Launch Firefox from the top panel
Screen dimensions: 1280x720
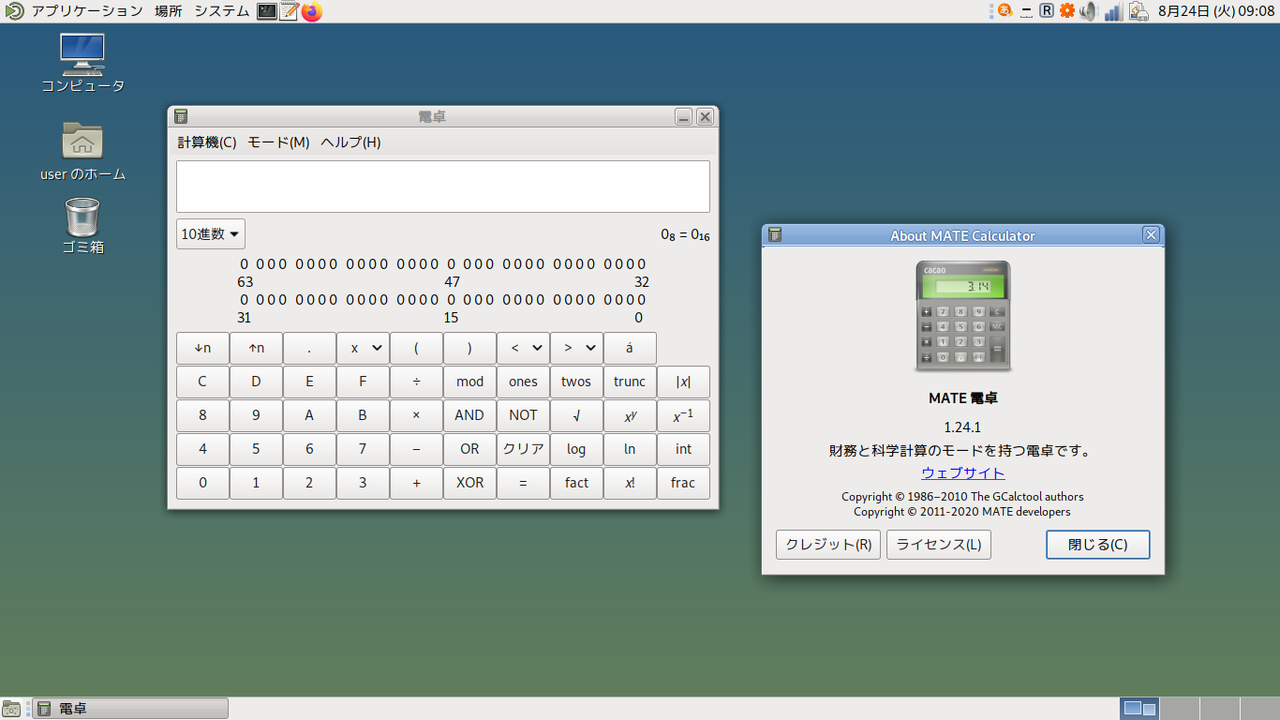312,11
